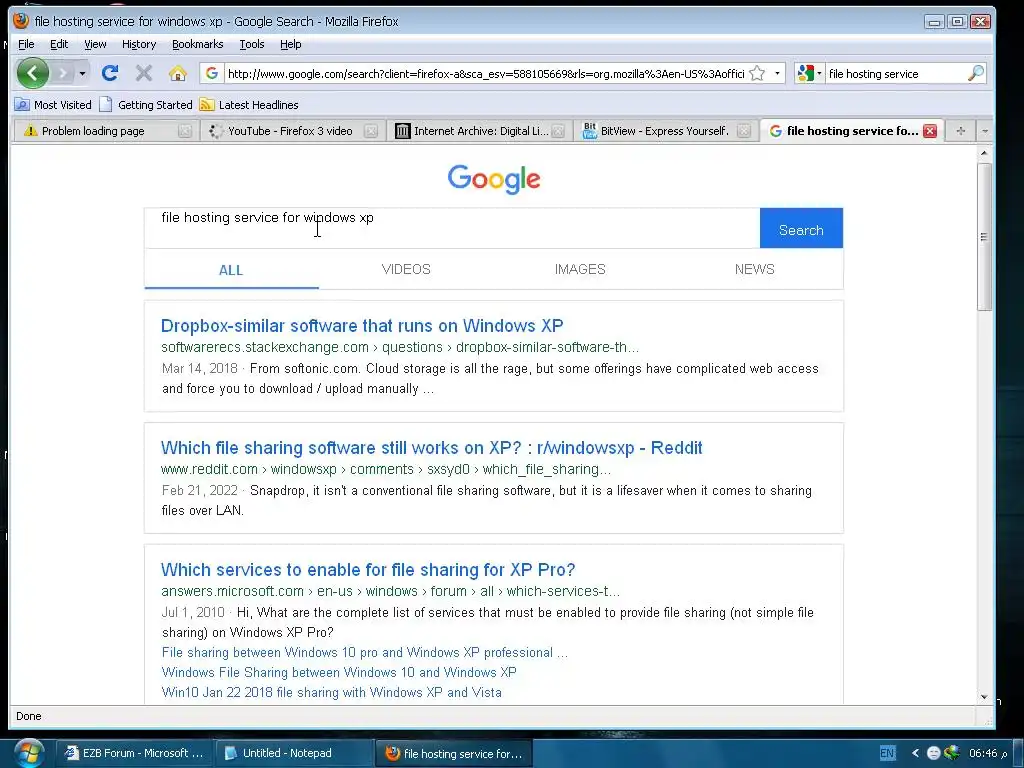Image resolution: width=1024 pixels, height=768 pixels.
Task: Click the Firefox taskbar button
Action: click(455, 753)
